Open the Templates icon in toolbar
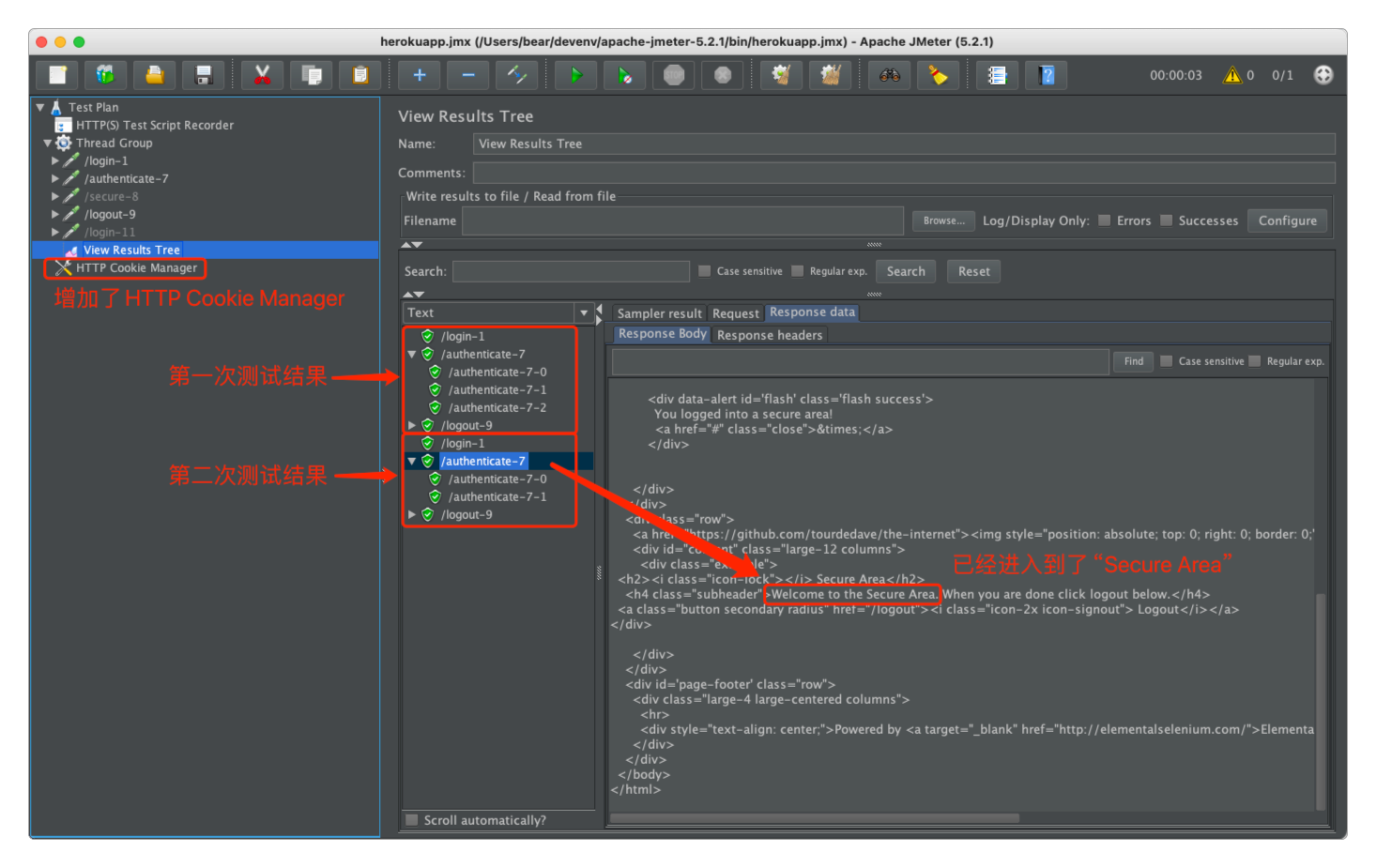Viewport: 1376px width, 868px height. point(105,75)
